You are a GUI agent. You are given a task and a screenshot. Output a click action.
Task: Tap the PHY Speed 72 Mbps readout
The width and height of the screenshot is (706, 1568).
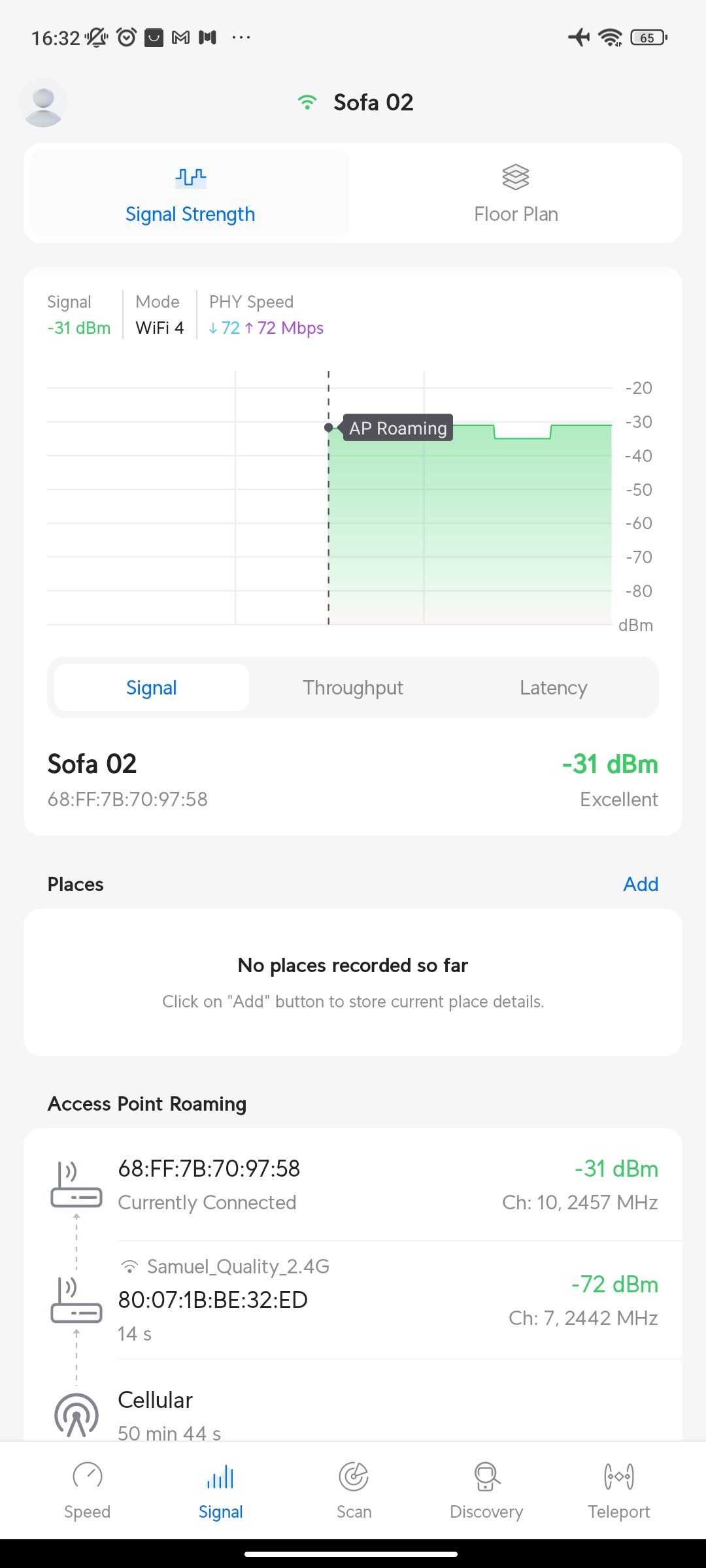tap(266, 327)
